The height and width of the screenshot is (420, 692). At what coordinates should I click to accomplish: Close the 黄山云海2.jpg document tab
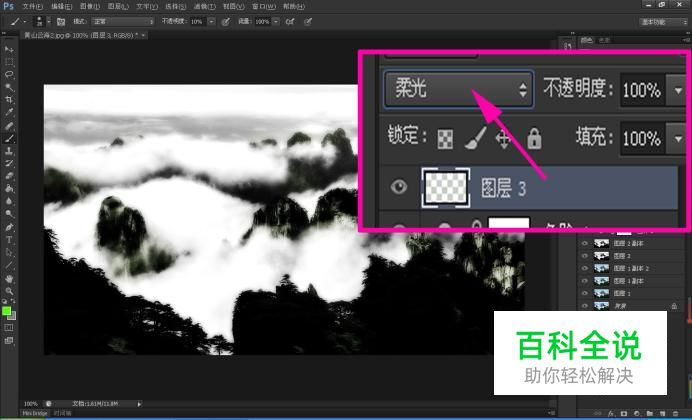[143, 35]
